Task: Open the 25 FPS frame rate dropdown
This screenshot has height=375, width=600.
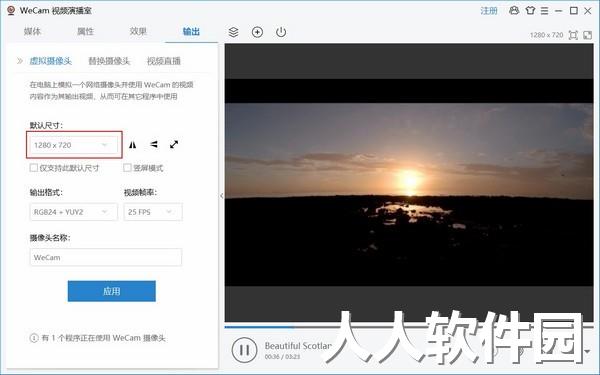Action: (x=153, y=212)
